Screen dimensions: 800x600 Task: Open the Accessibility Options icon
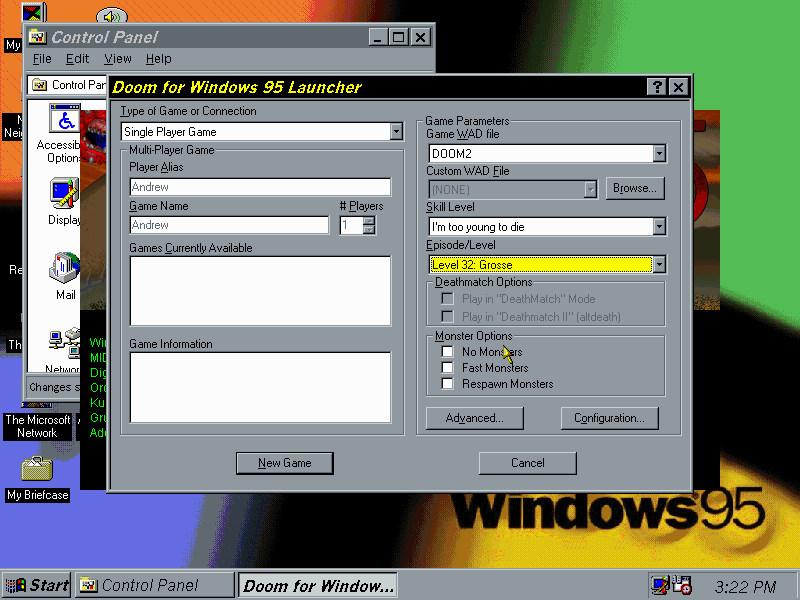coord(65,124)
